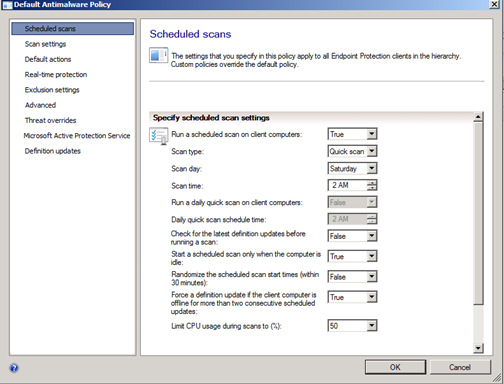Open Scan settings section

click(x=45, y=44)
